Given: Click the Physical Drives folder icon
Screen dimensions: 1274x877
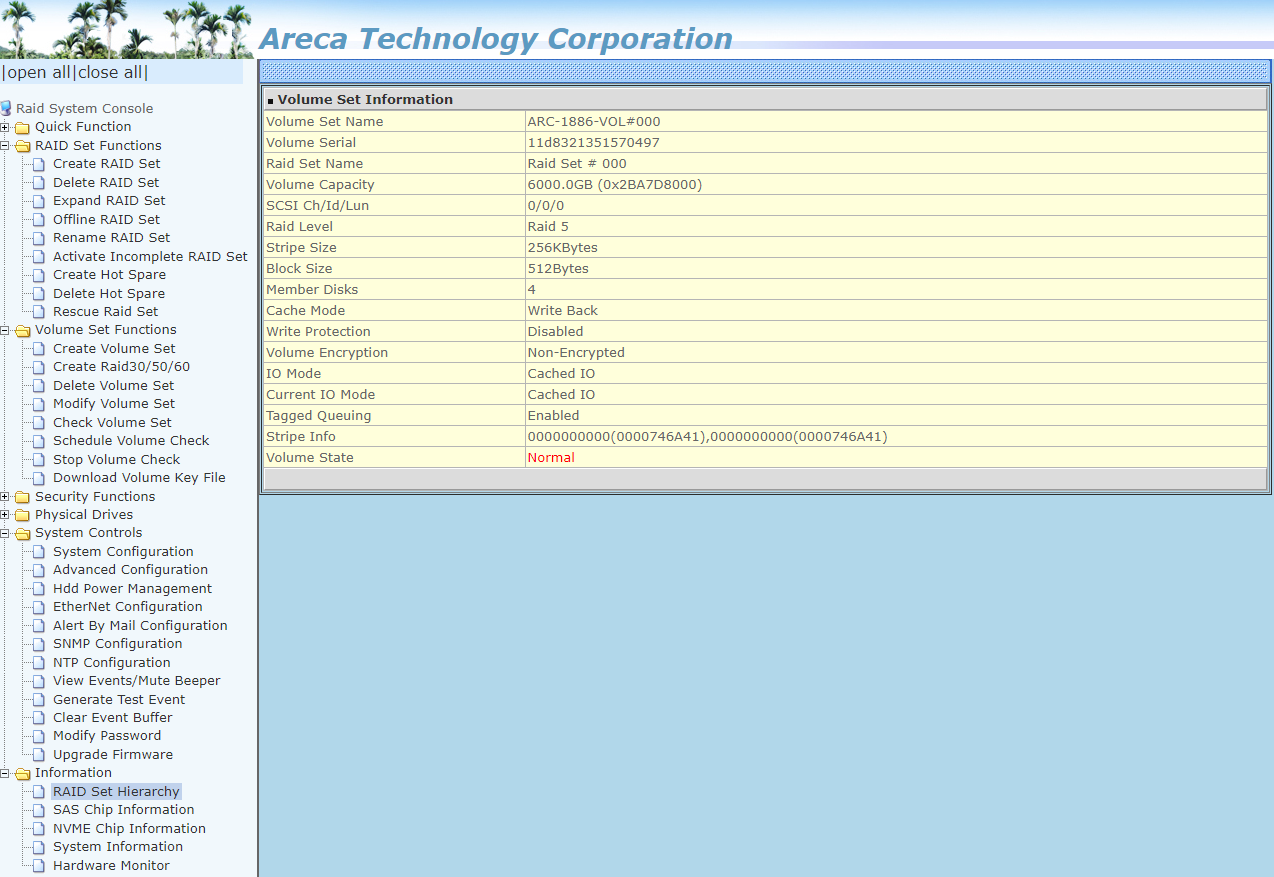Looking at the screenshot, I should click(x=22, y=515).
